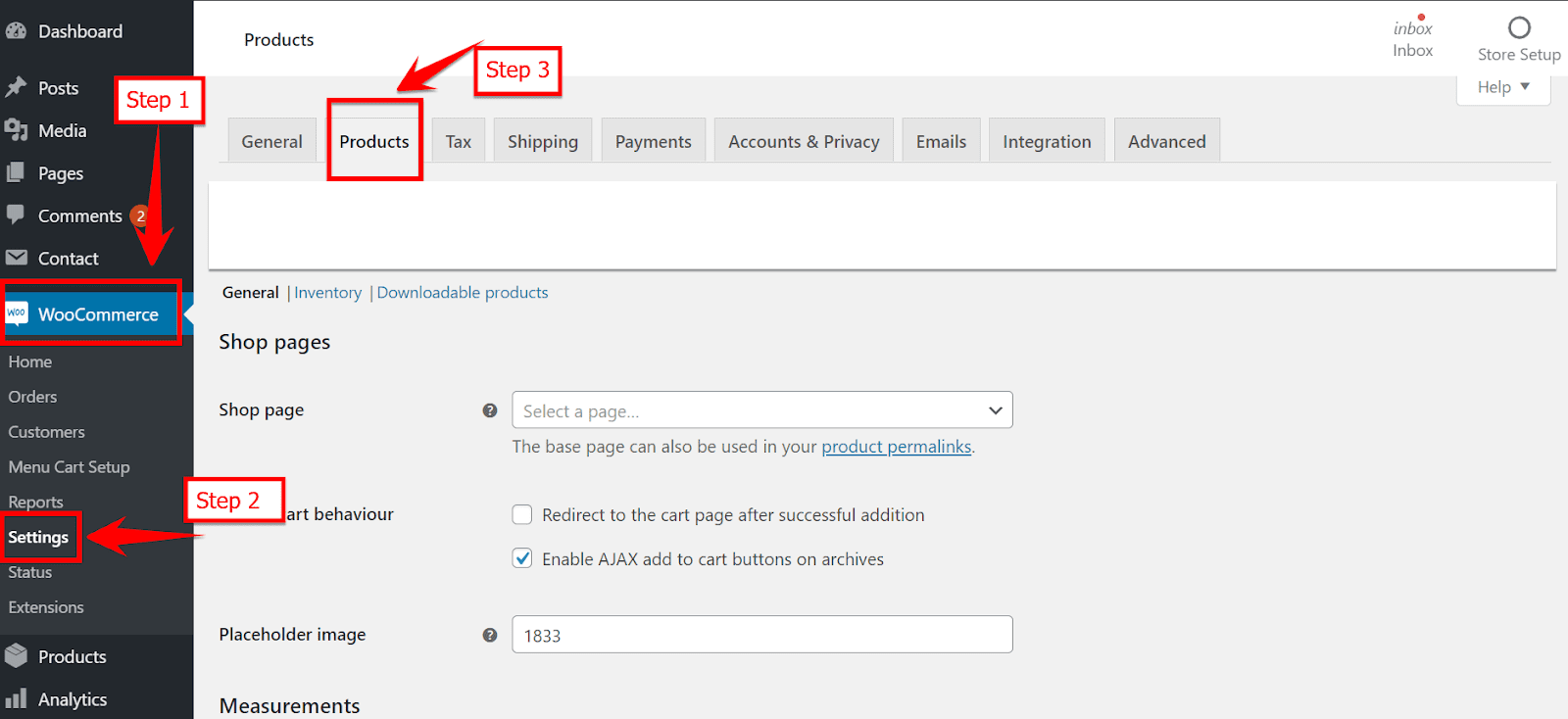
Task: Click the Media library icon
Action: point(16,130)
